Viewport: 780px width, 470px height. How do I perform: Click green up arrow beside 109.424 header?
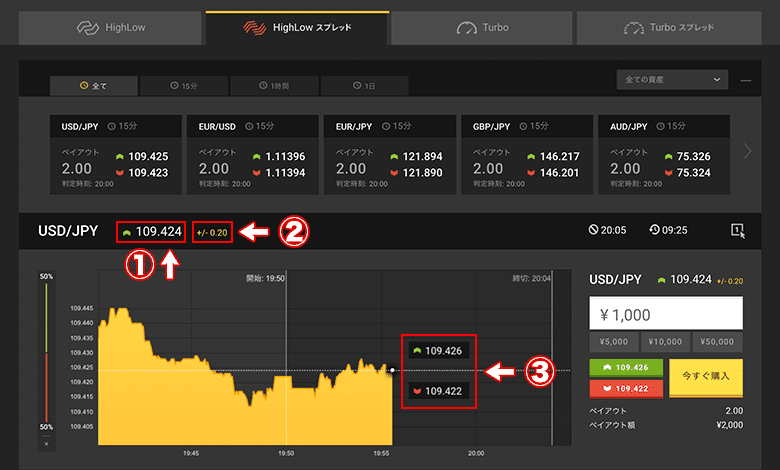[x=127, y=232]
